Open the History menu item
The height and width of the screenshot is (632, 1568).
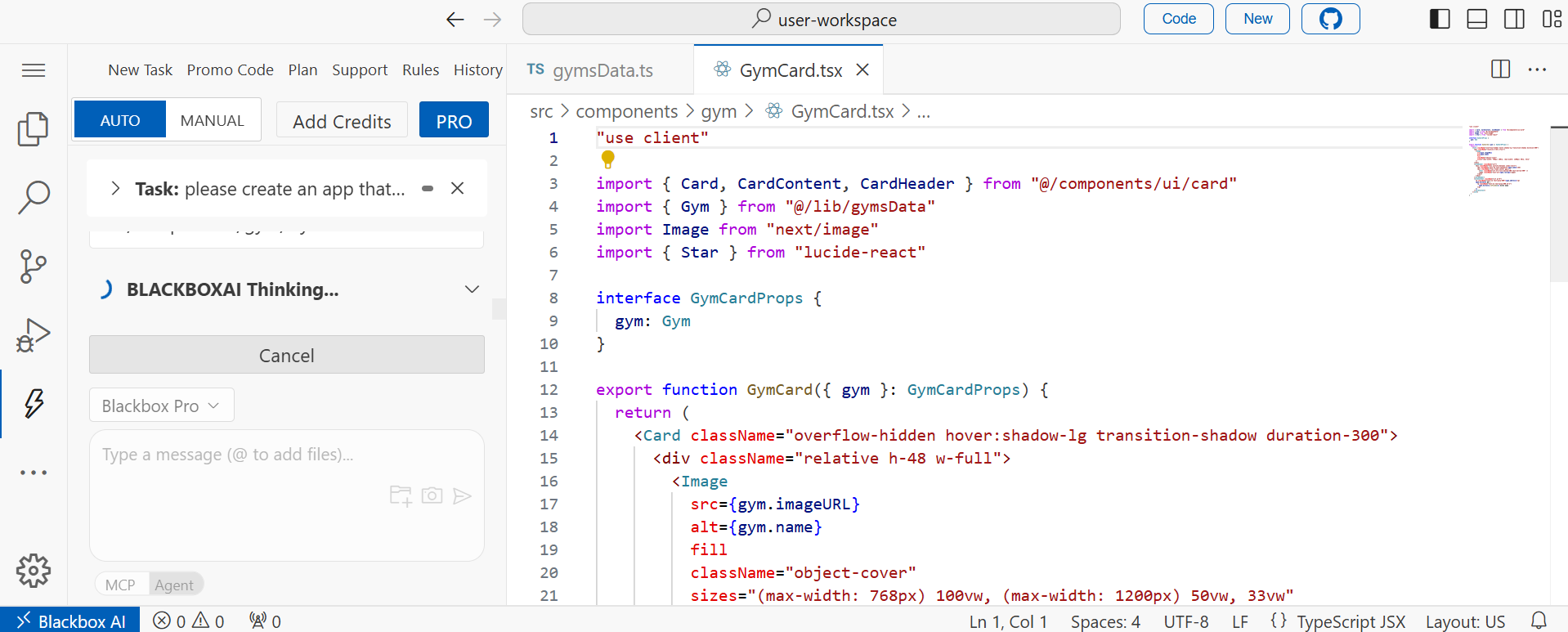pyautogui.click(x=477, y=70)
